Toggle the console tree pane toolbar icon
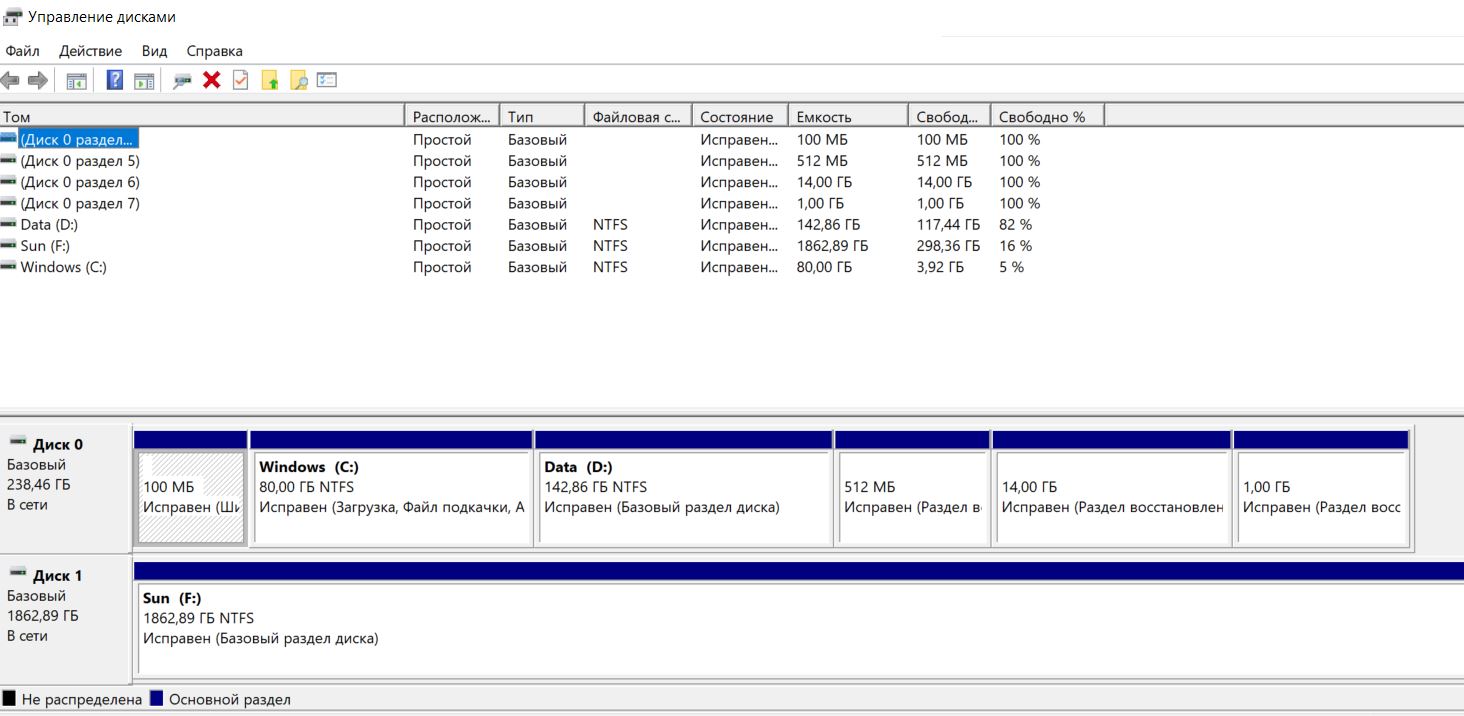1464x716 pixels. (x=77, y=80)
